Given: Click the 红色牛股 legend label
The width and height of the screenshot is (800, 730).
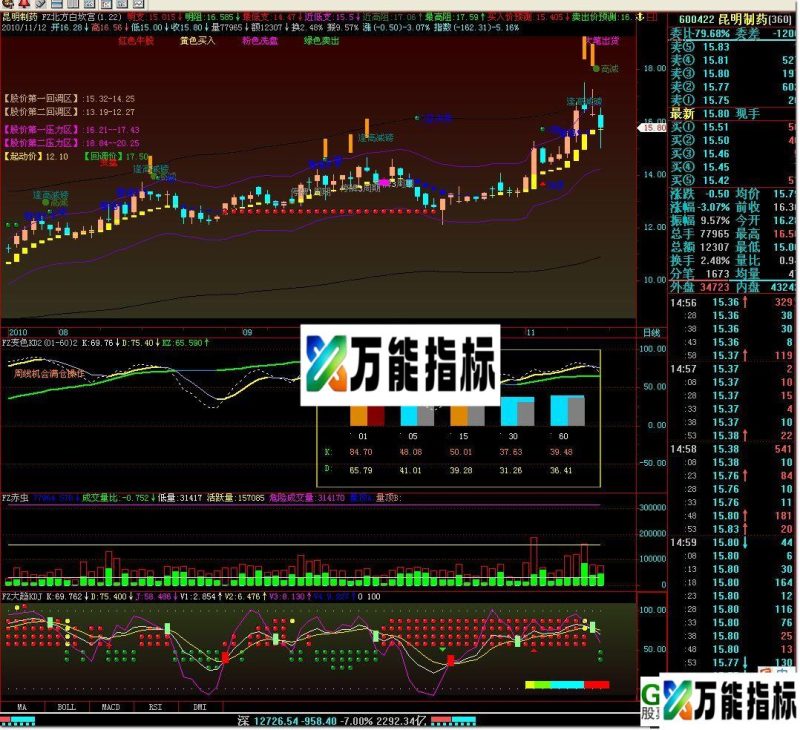Looking at the screenshot, I should tap(136, 41).
